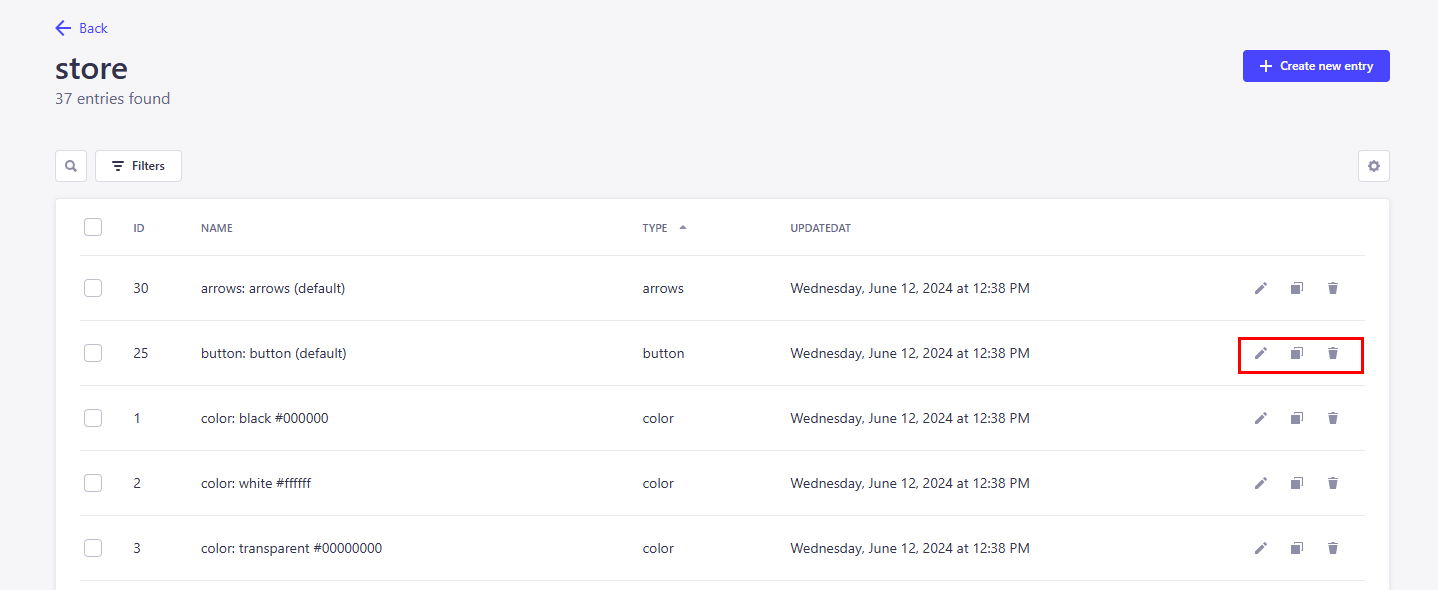Open the "color: transparent #00000000" entry row
The image size is (1438, 590).
[290, 548]
